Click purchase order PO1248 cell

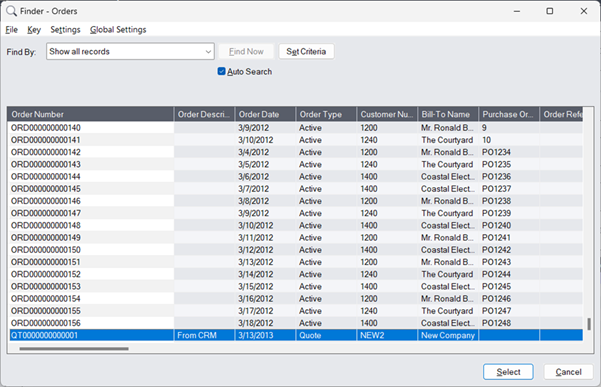(509, 323)
